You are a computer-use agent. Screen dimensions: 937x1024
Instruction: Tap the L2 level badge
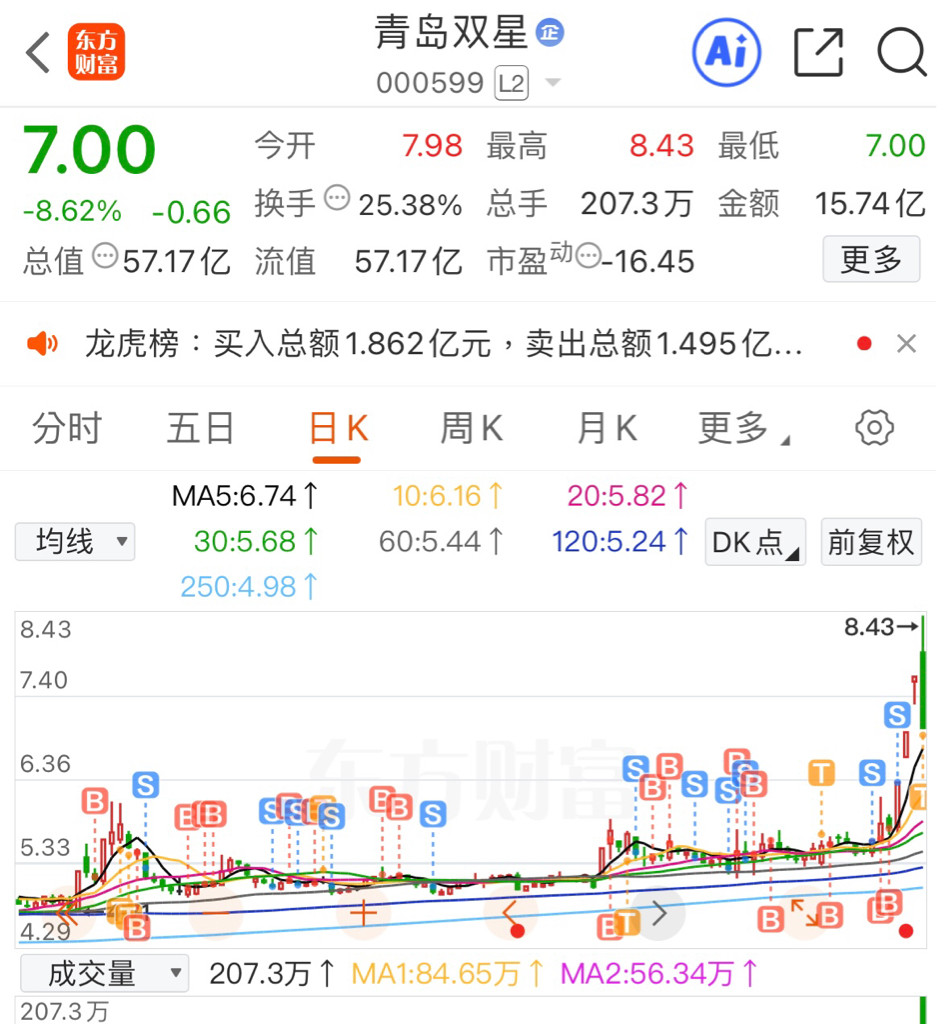coord(511,83)
